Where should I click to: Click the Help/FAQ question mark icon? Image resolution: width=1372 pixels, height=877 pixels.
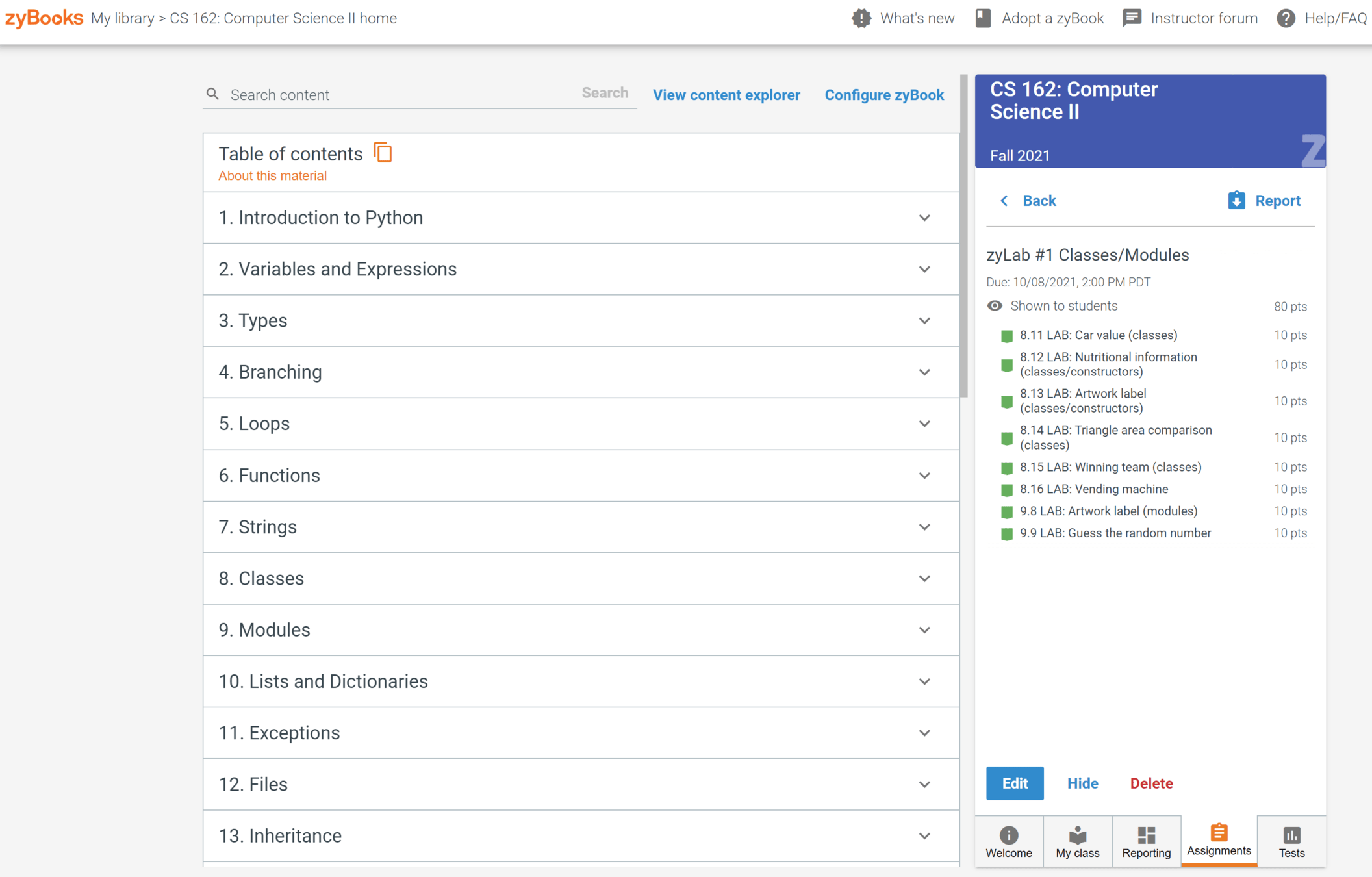pyautogui.click(x=1285, y=18)
